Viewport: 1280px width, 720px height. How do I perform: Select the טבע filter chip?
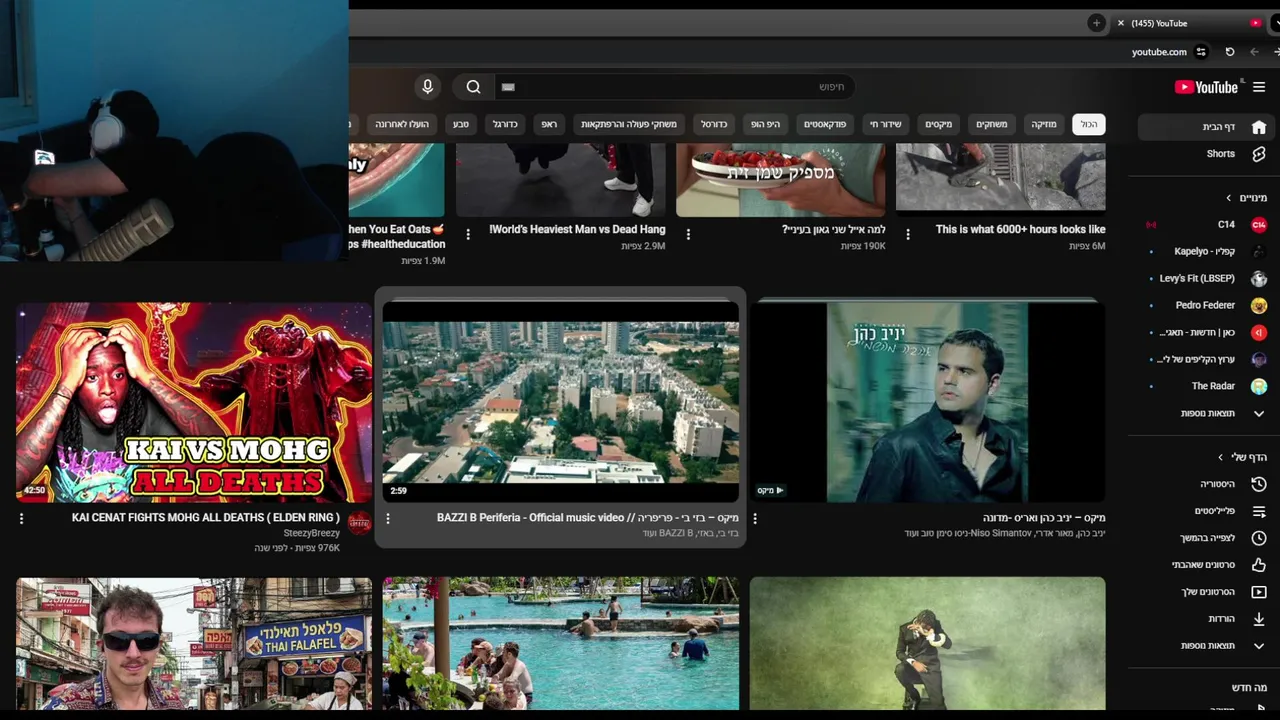(x=461, y=124)
